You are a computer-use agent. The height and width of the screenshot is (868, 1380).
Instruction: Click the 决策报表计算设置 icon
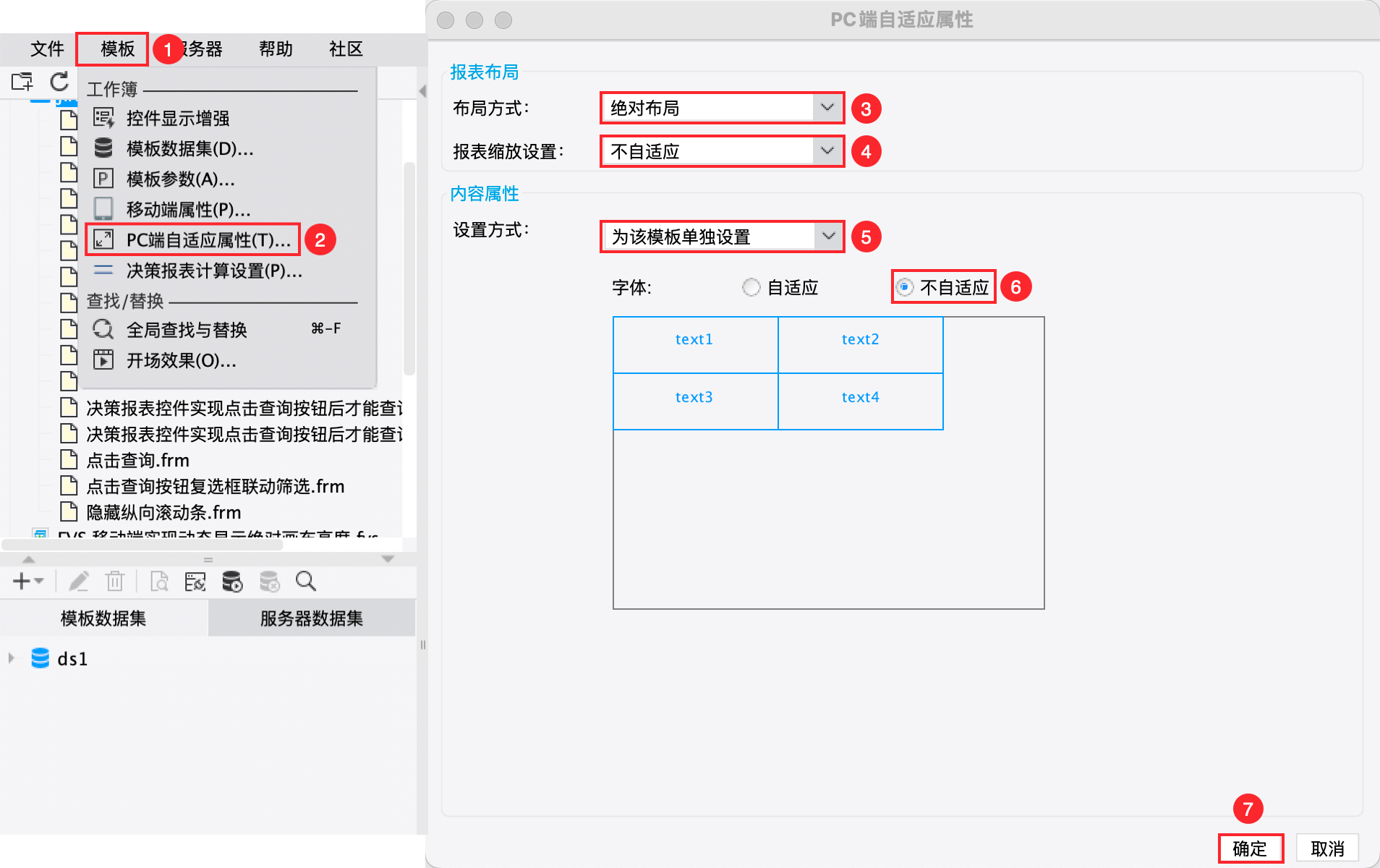point(103,270)
